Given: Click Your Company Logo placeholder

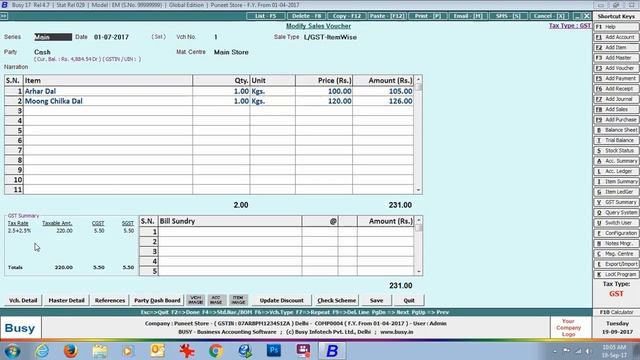Looking at the screenshot, I should 568,328.
